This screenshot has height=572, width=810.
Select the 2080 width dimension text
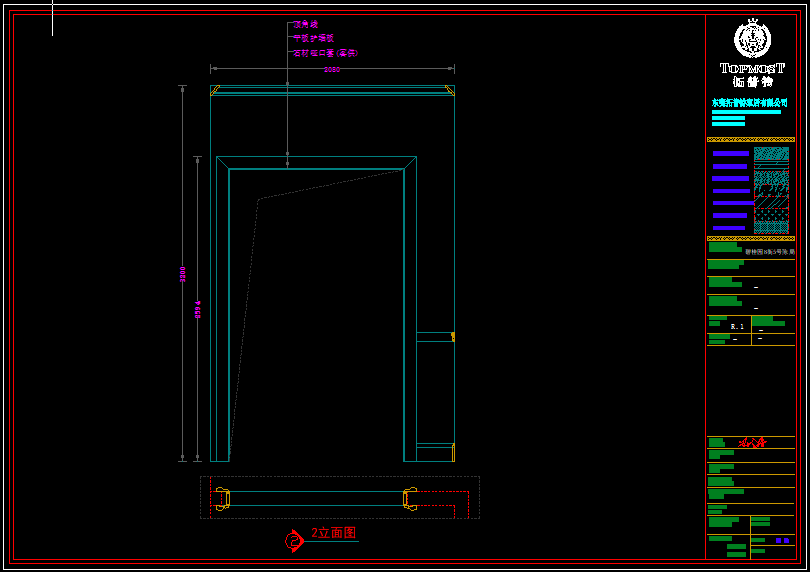[331, 70]
